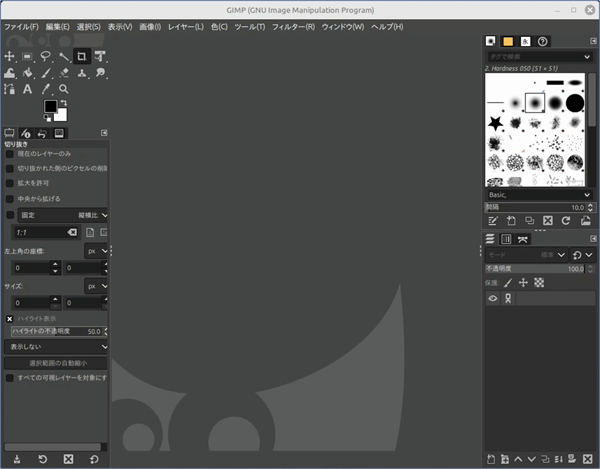Refresh the brushes list
This screenshot has width=600, height=469.
pyautogui.click(x=566, y=221)
